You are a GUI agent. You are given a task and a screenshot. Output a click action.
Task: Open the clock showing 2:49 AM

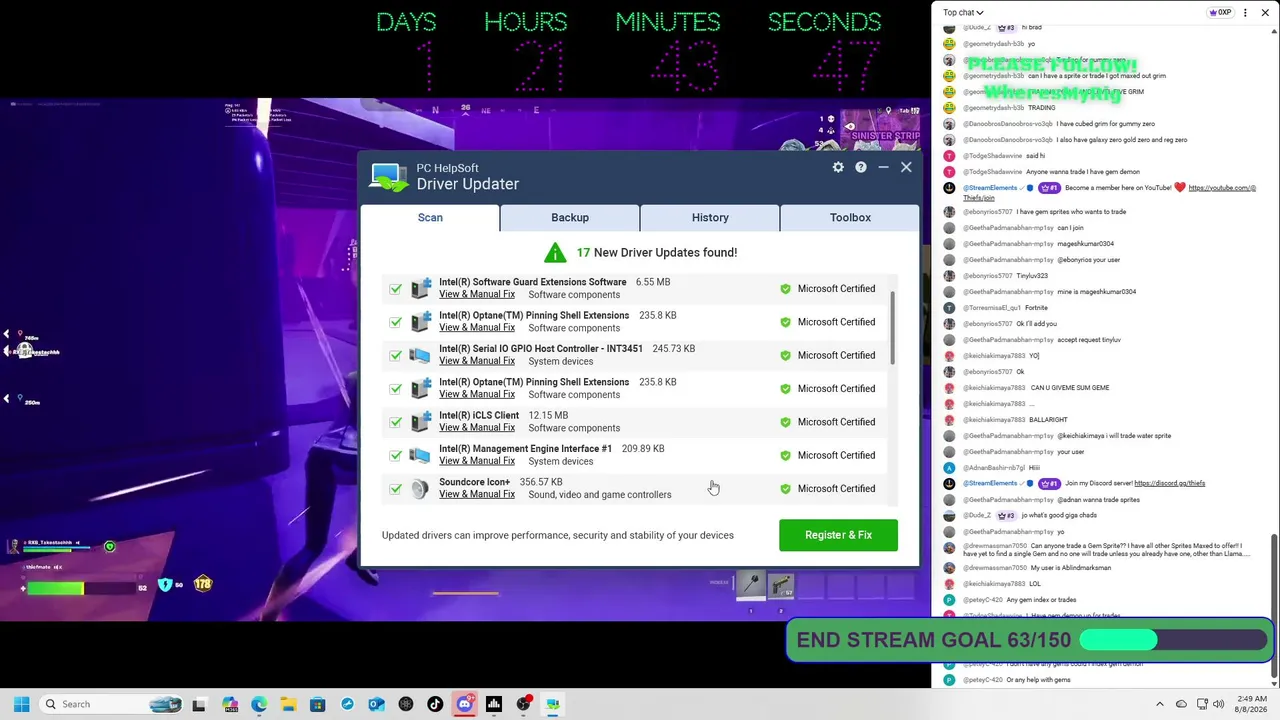click(1251, 704)
